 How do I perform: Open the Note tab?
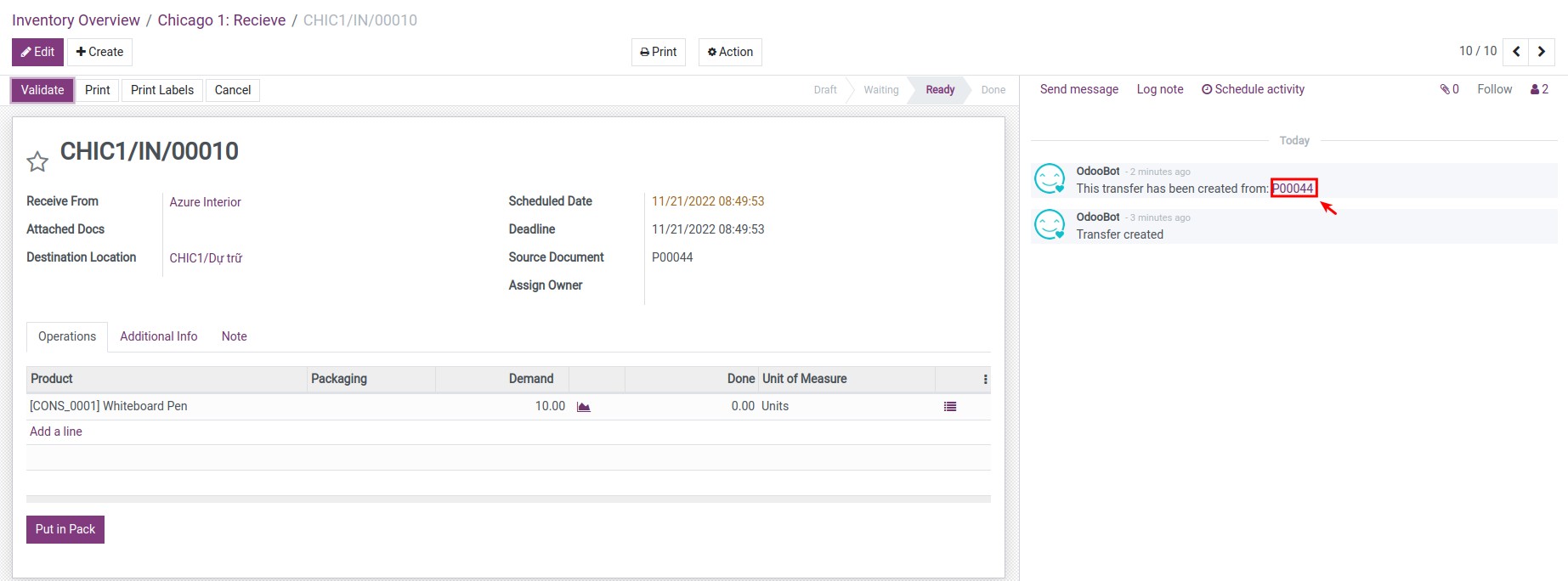click(235, 336)
